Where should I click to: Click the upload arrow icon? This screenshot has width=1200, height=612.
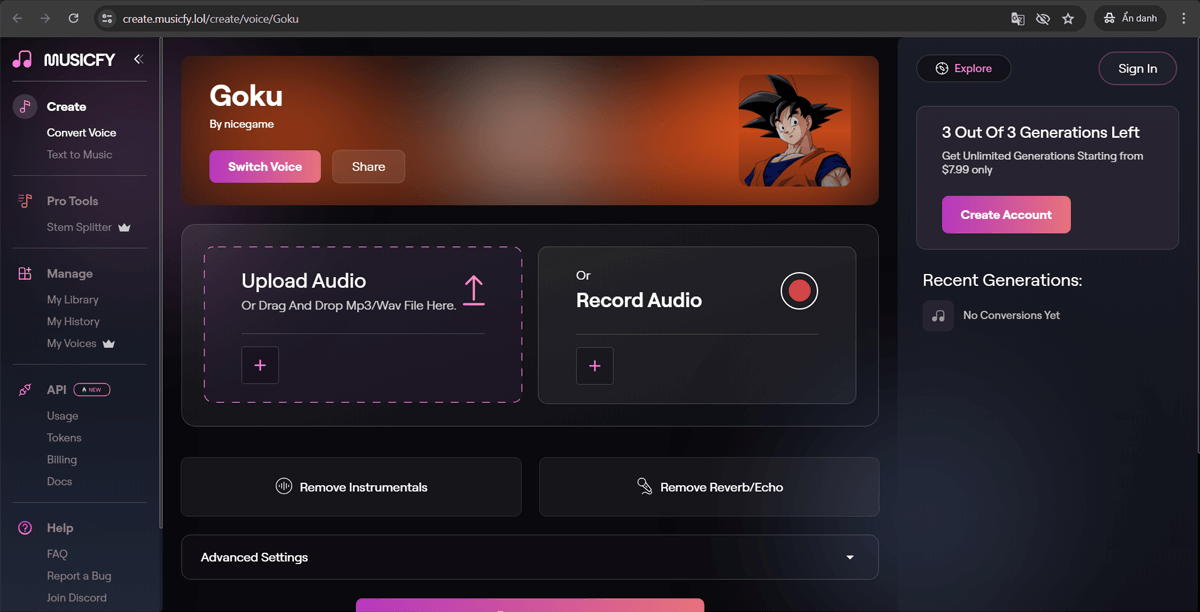pos(473,289)
